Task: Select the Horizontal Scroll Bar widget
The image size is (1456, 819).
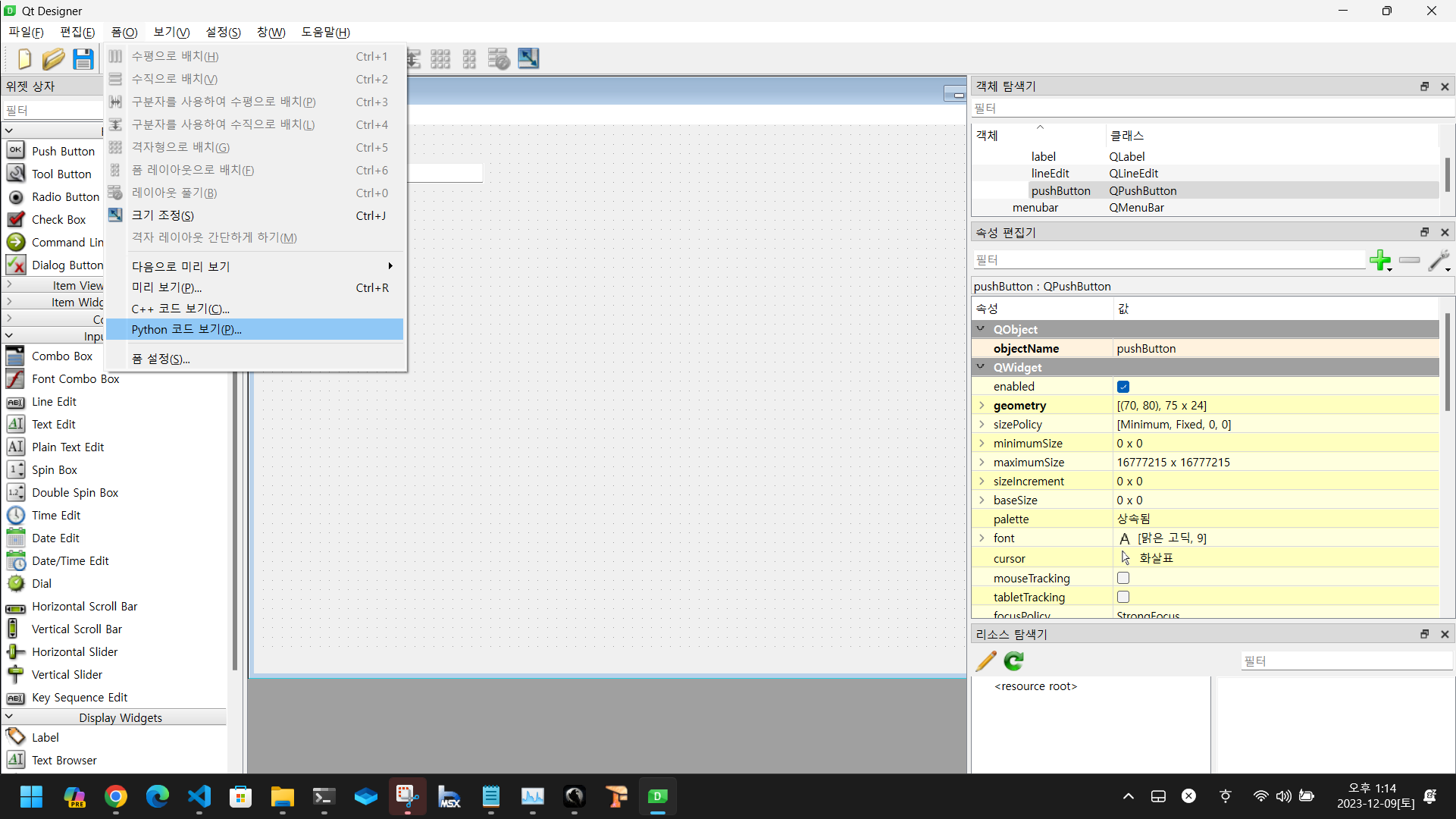Action: point(84,606)
